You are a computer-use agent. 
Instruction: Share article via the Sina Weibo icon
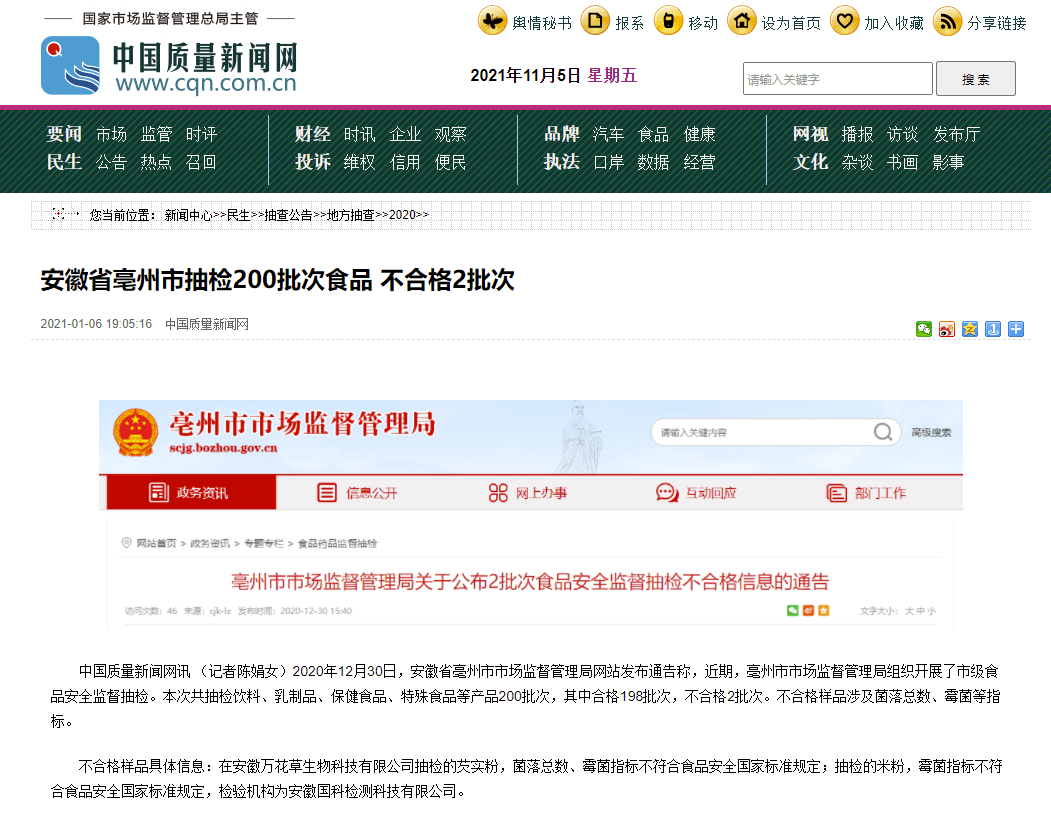[947, 329]
